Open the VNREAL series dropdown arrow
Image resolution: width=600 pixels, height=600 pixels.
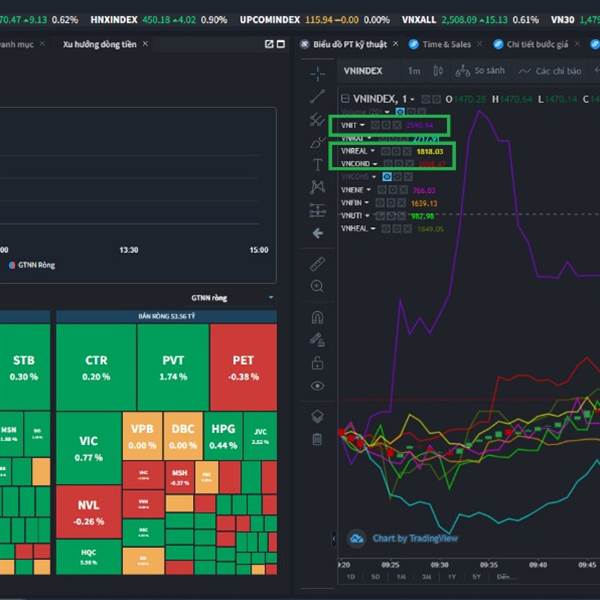tap(372, 151)
